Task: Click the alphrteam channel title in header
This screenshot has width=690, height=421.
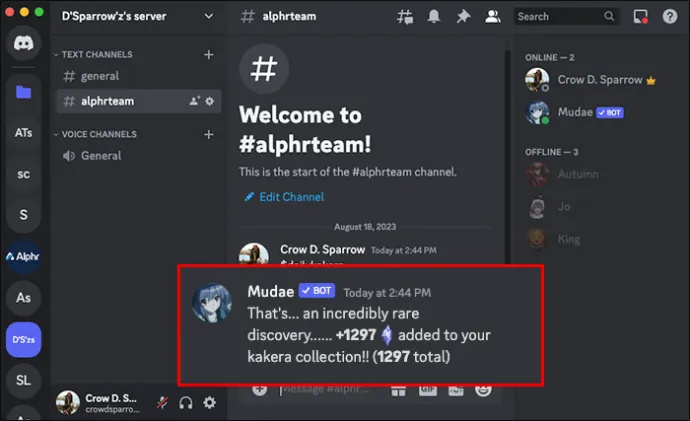Action: point(289,17)
